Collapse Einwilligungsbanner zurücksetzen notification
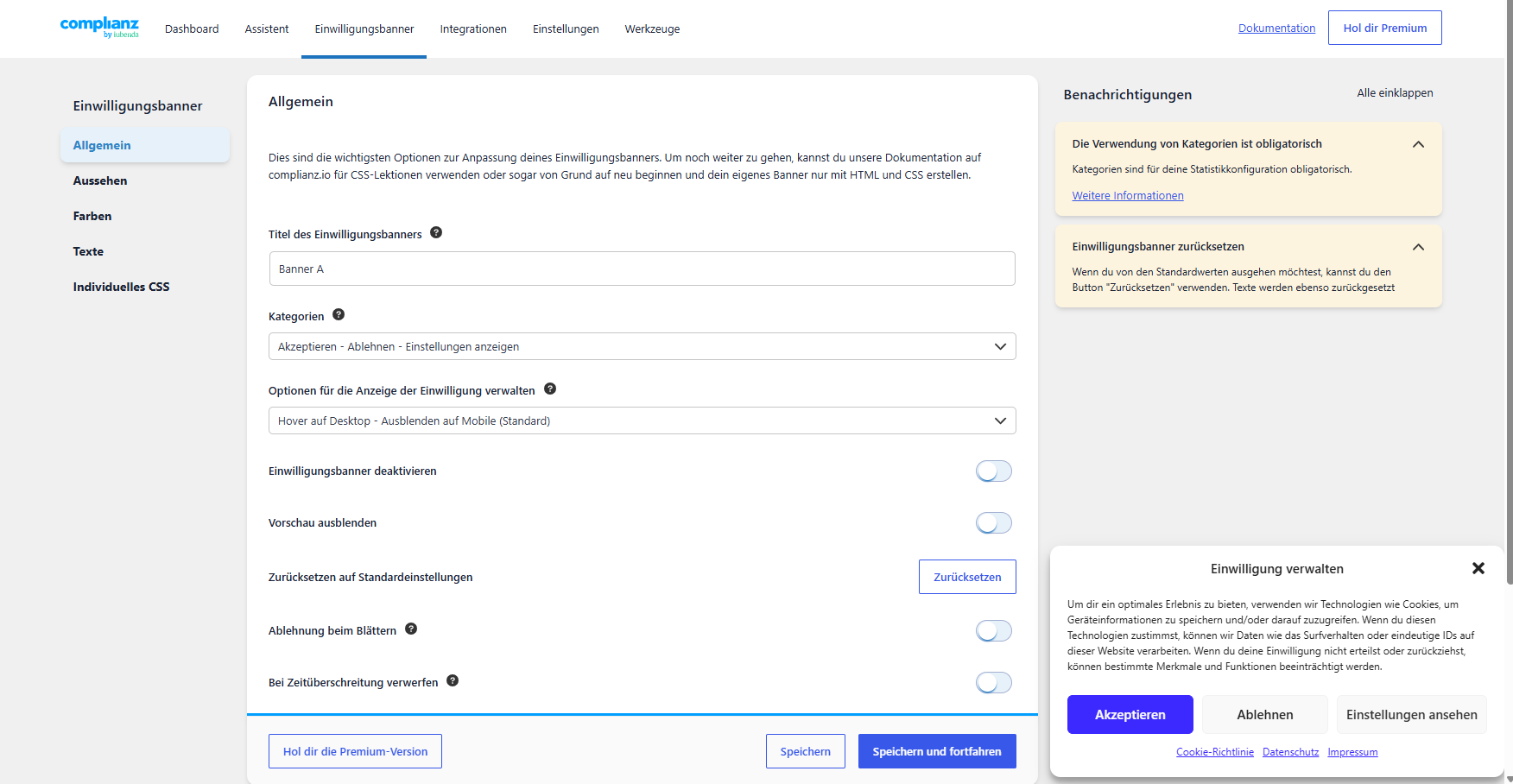 pyautogui.click(x=1418, y=247)
